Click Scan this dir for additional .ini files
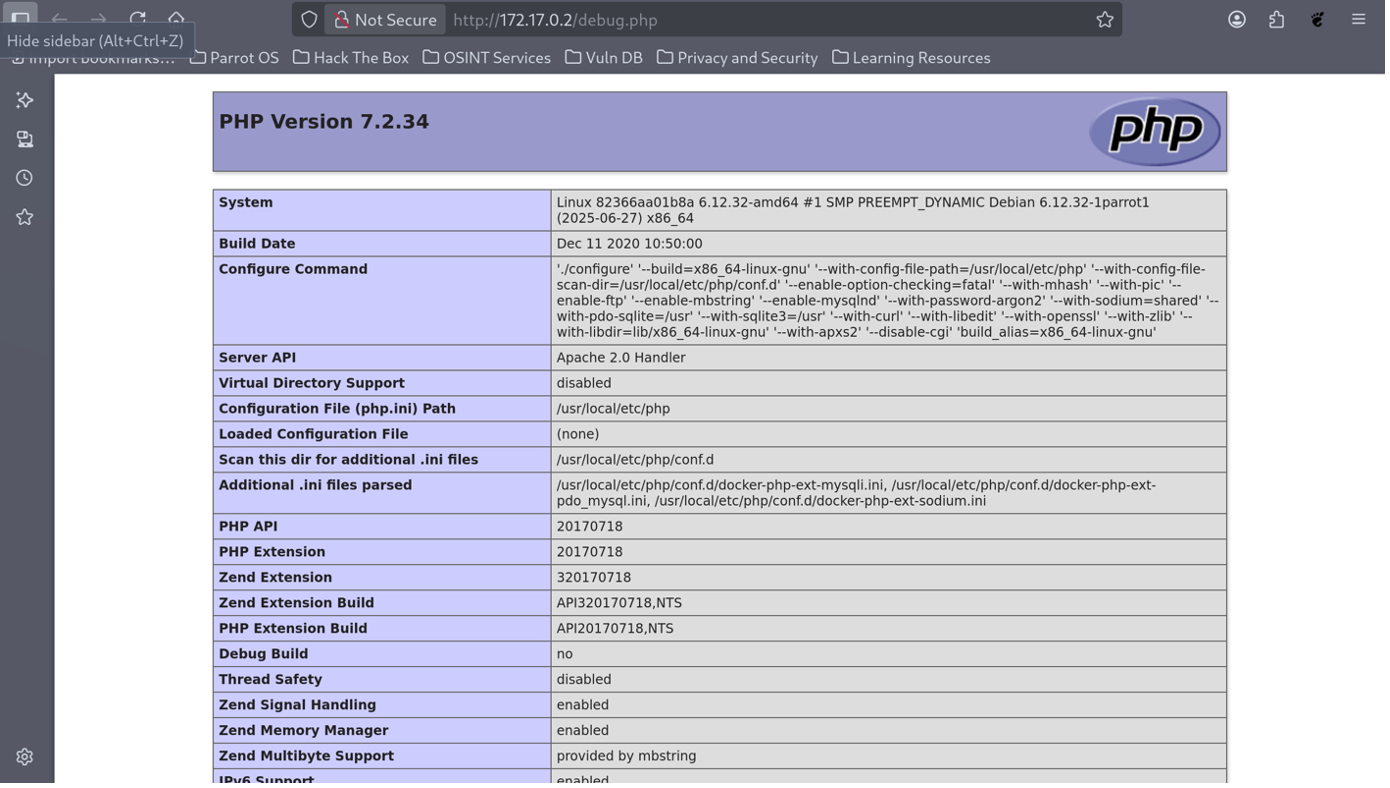 [349, 460]
